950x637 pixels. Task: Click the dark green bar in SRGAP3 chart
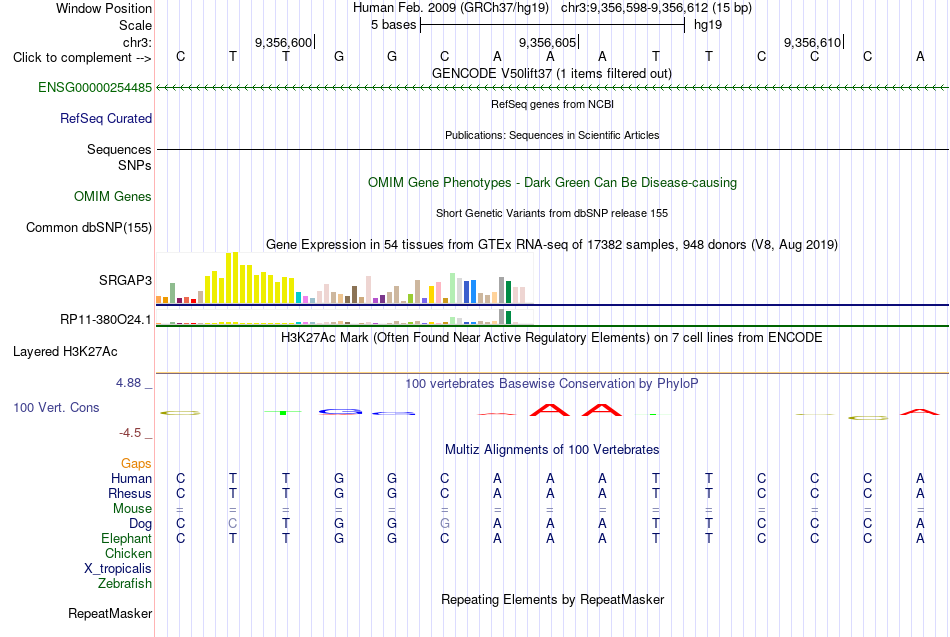[x=508, y=292]
